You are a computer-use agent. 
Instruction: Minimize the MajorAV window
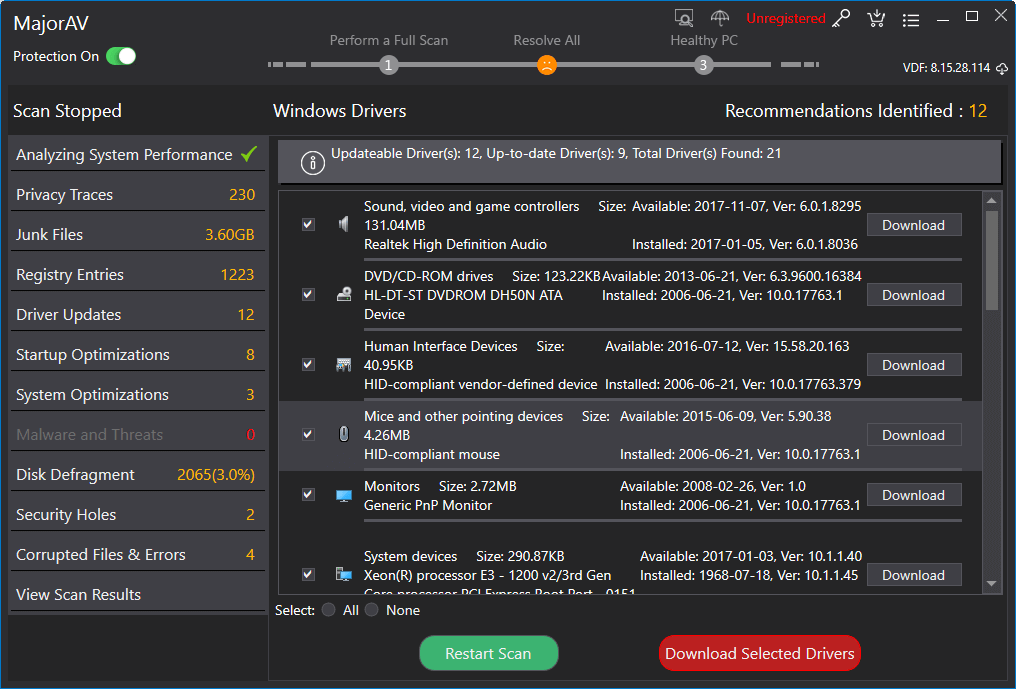943,18
